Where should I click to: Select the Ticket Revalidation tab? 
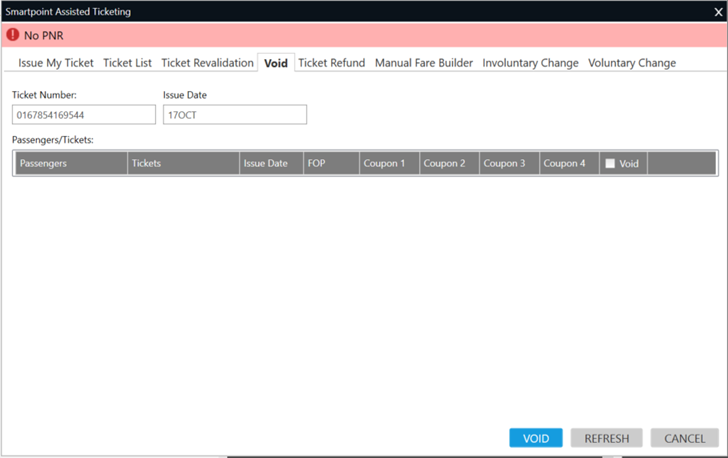(x=207, y=63)
